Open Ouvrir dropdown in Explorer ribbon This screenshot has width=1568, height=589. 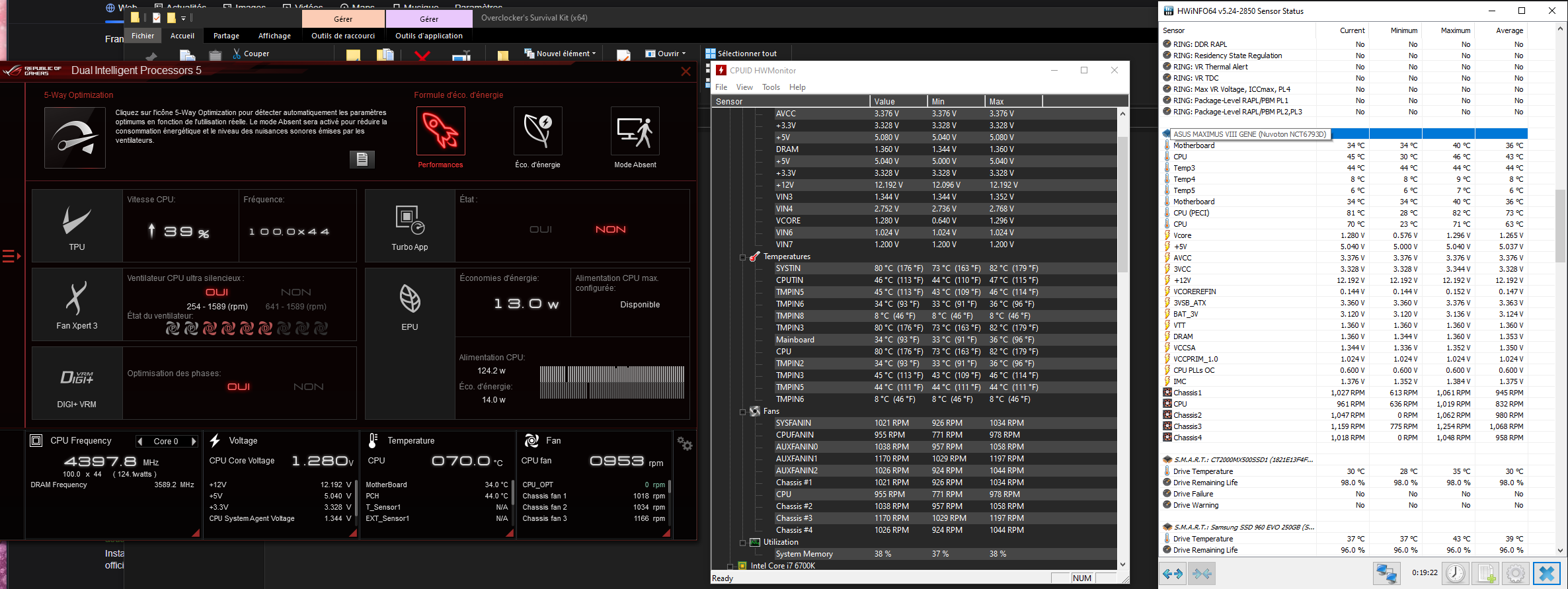[x=666, y=54]
